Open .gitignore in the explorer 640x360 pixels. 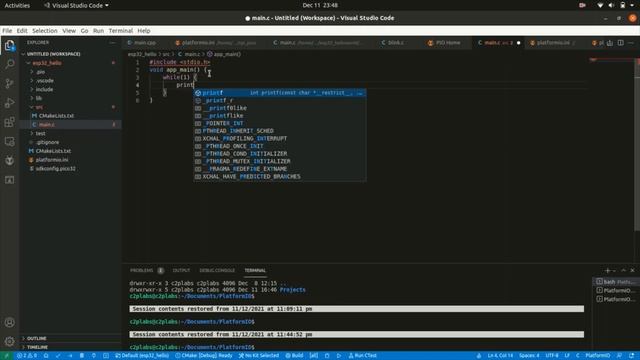click(x=70, y=142)
